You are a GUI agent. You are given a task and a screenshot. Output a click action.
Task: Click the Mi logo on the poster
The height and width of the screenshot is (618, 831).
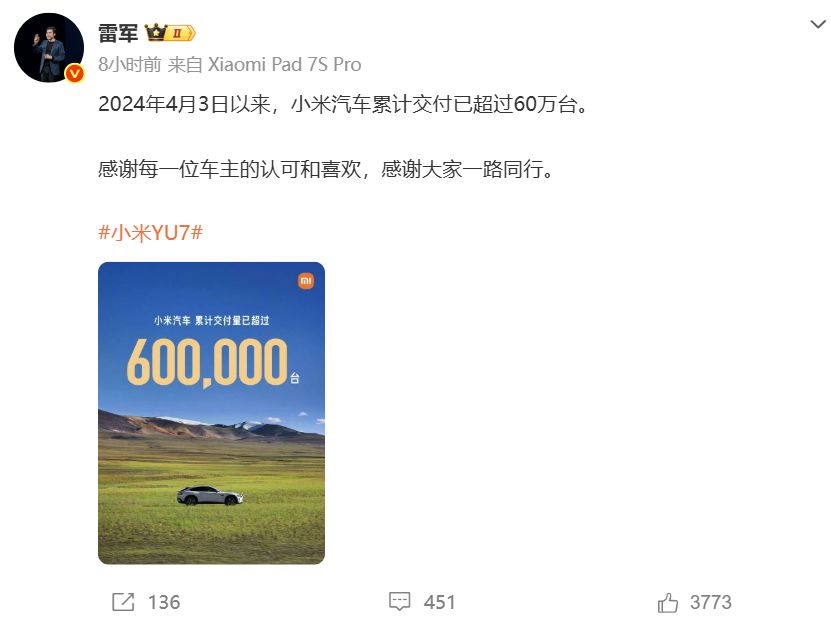click(x=306, y=280)
